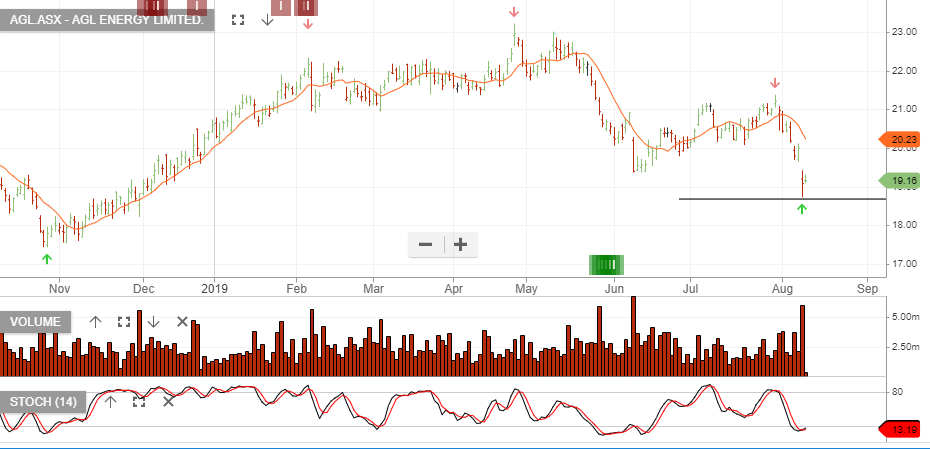Click the green up arrow signal in August

802,208
